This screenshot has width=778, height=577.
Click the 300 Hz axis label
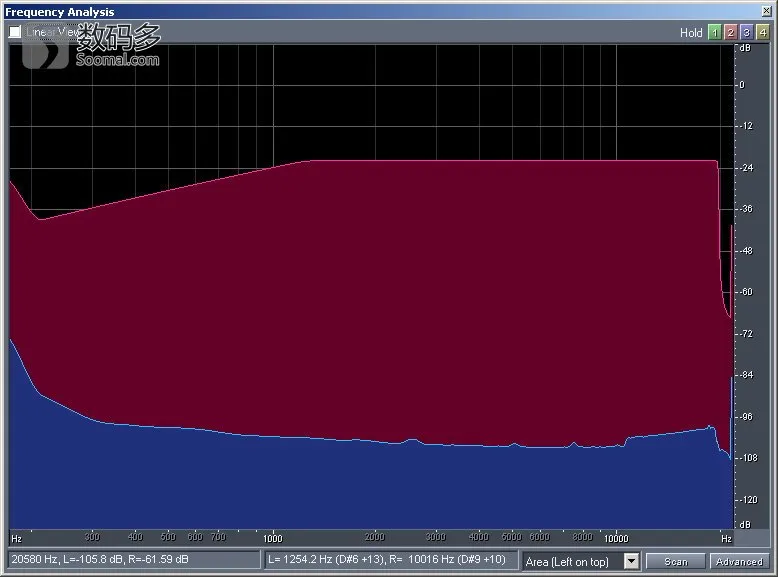[92, 537]
